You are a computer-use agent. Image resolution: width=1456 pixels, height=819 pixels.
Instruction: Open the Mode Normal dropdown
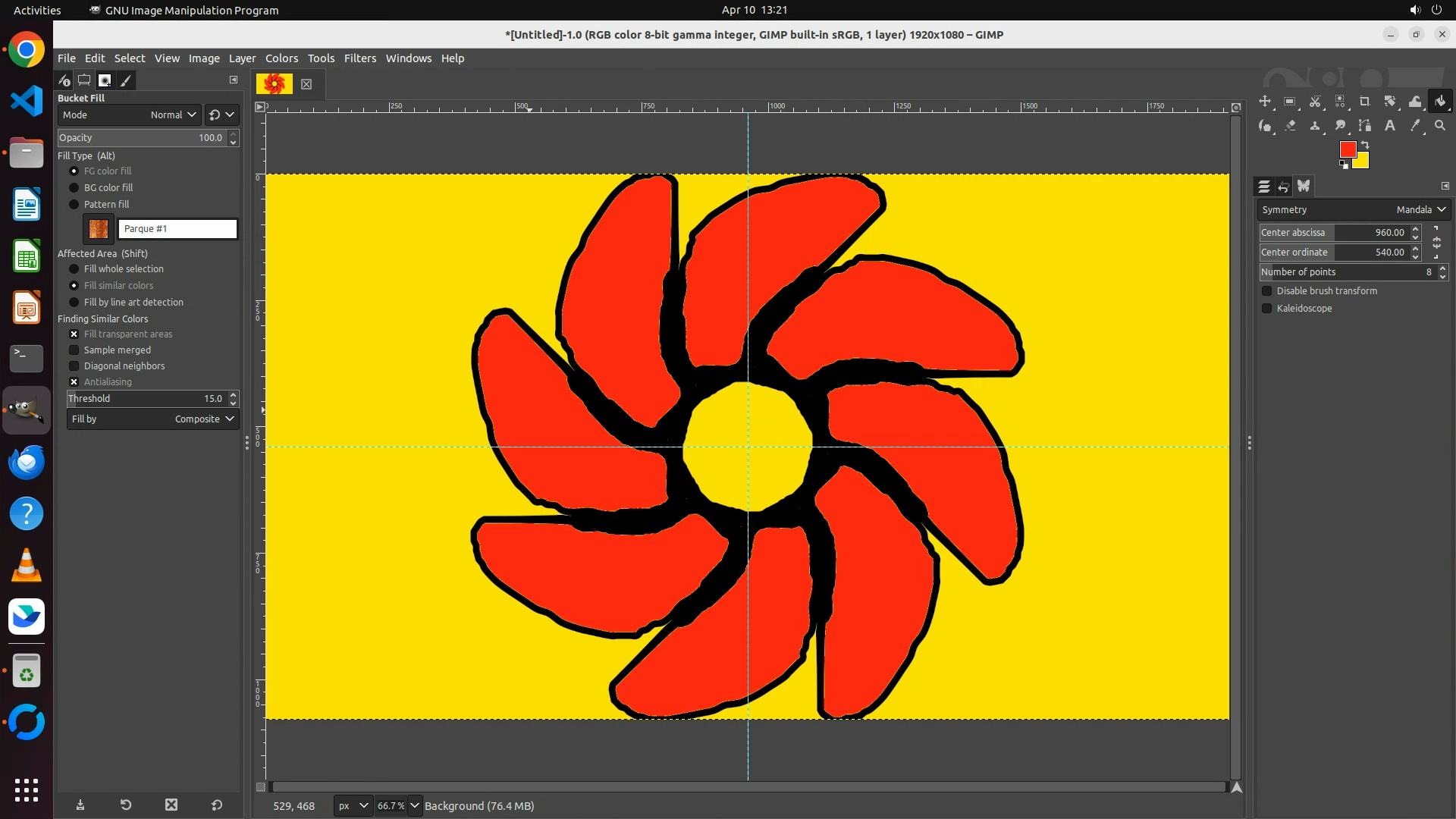pos(129,115)
